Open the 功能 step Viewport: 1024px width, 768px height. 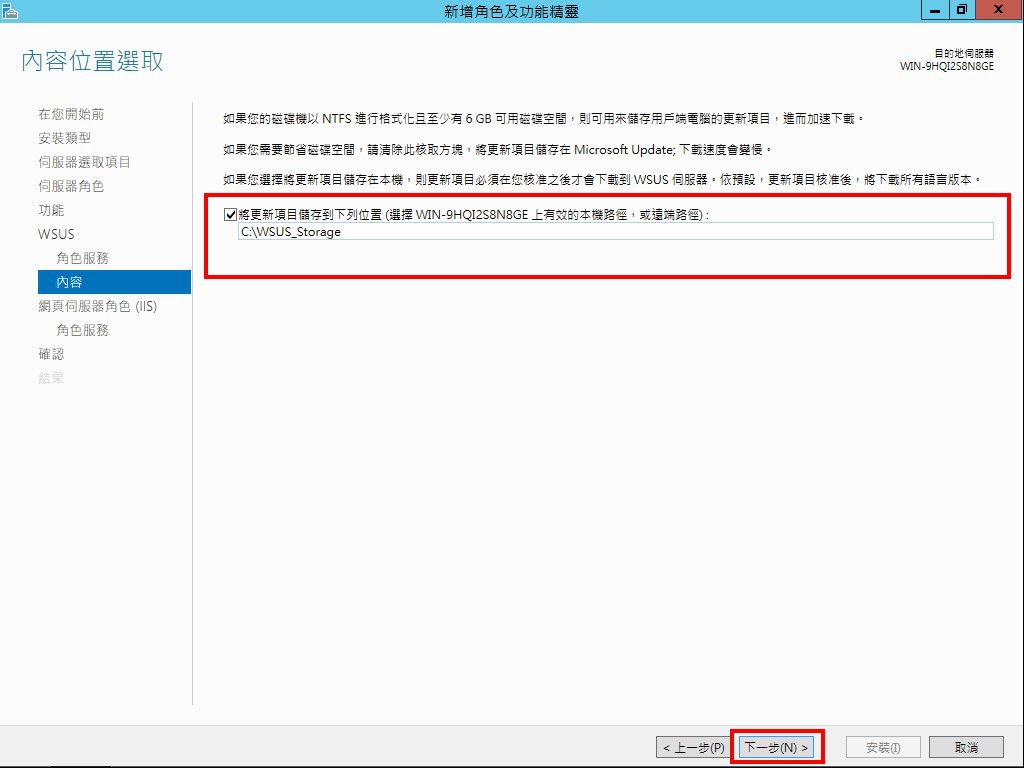(51, 210)
